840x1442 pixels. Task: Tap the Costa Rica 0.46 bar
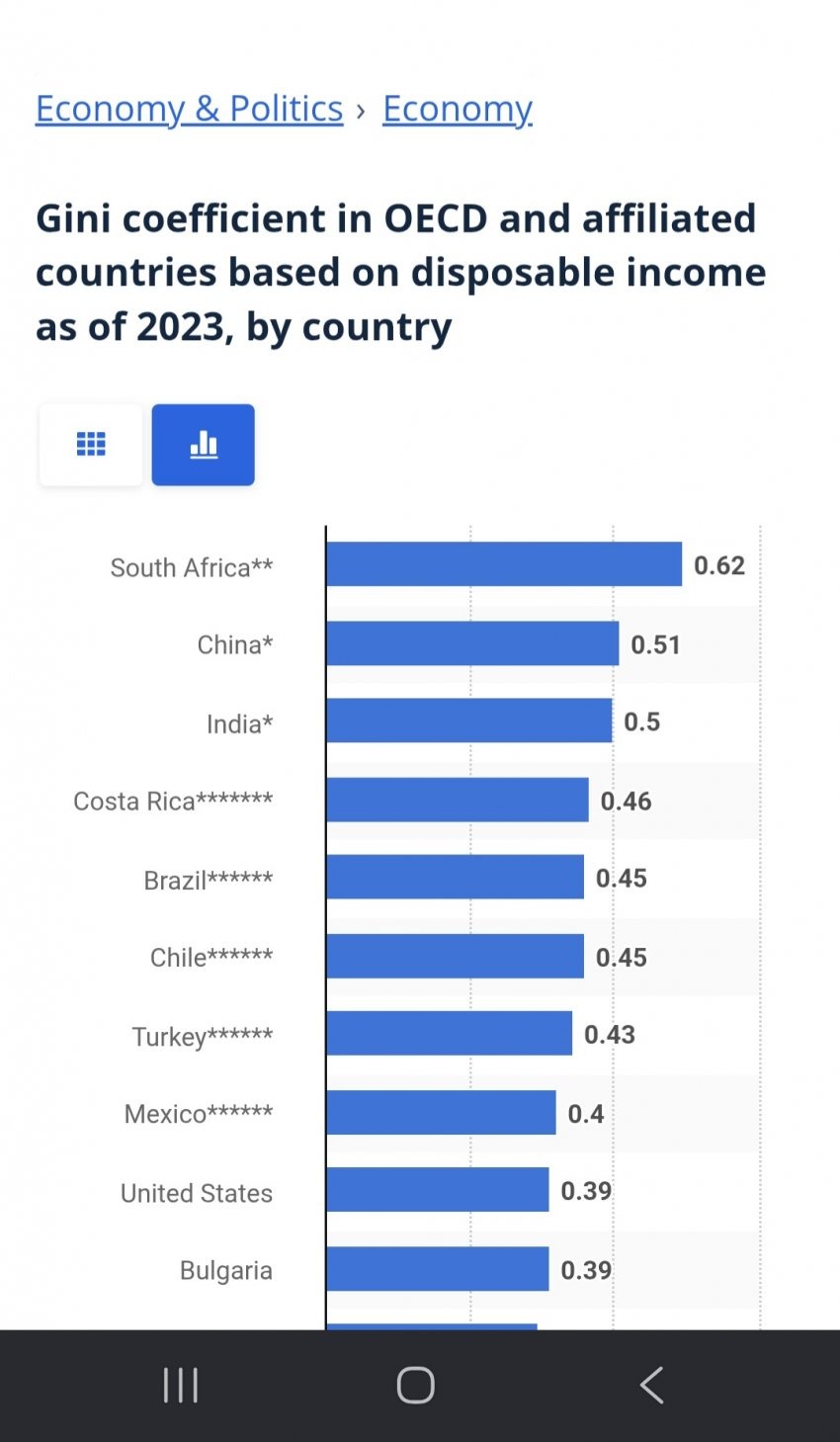(458, 800)
